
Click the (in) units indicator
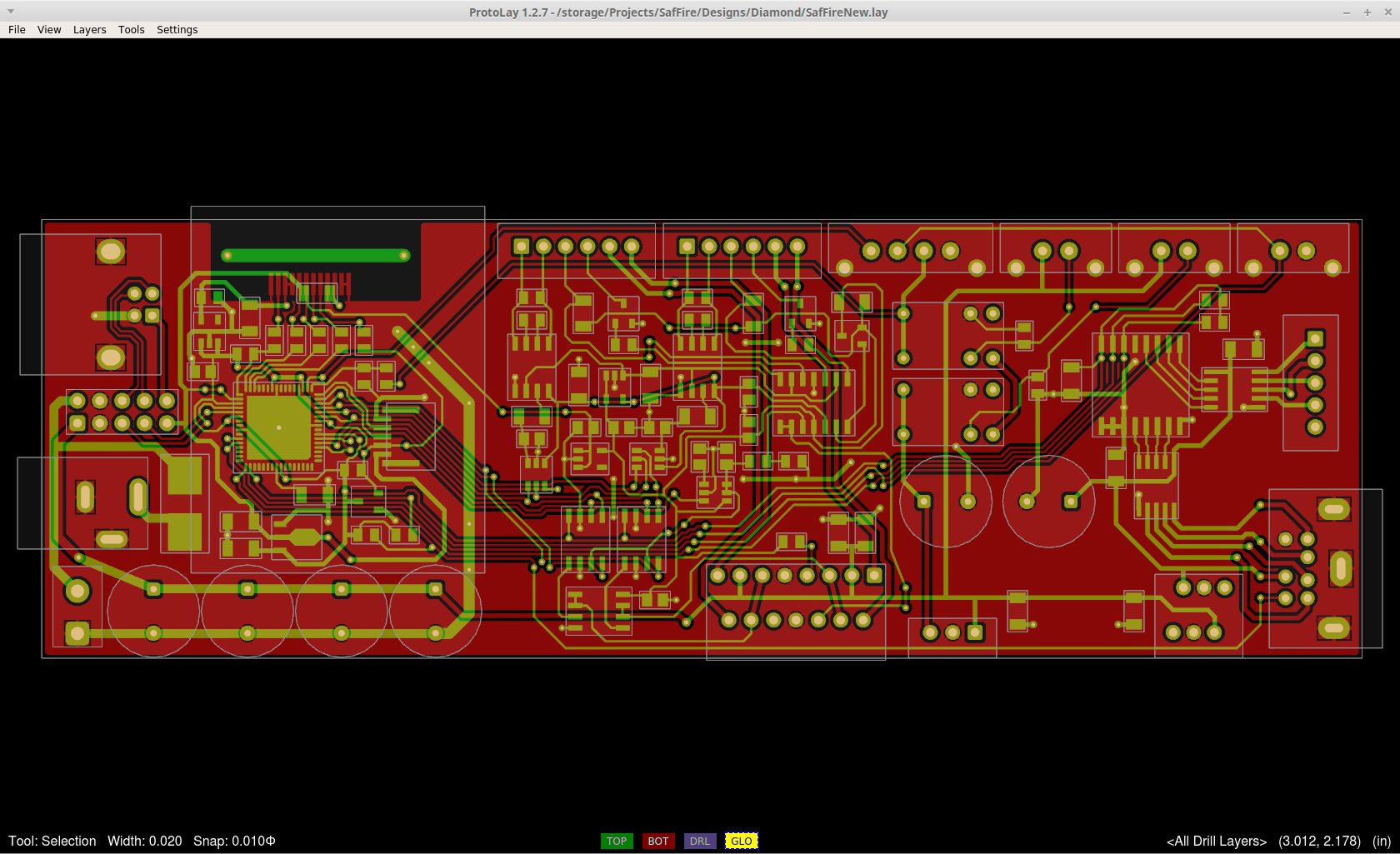click(1381, 841)
